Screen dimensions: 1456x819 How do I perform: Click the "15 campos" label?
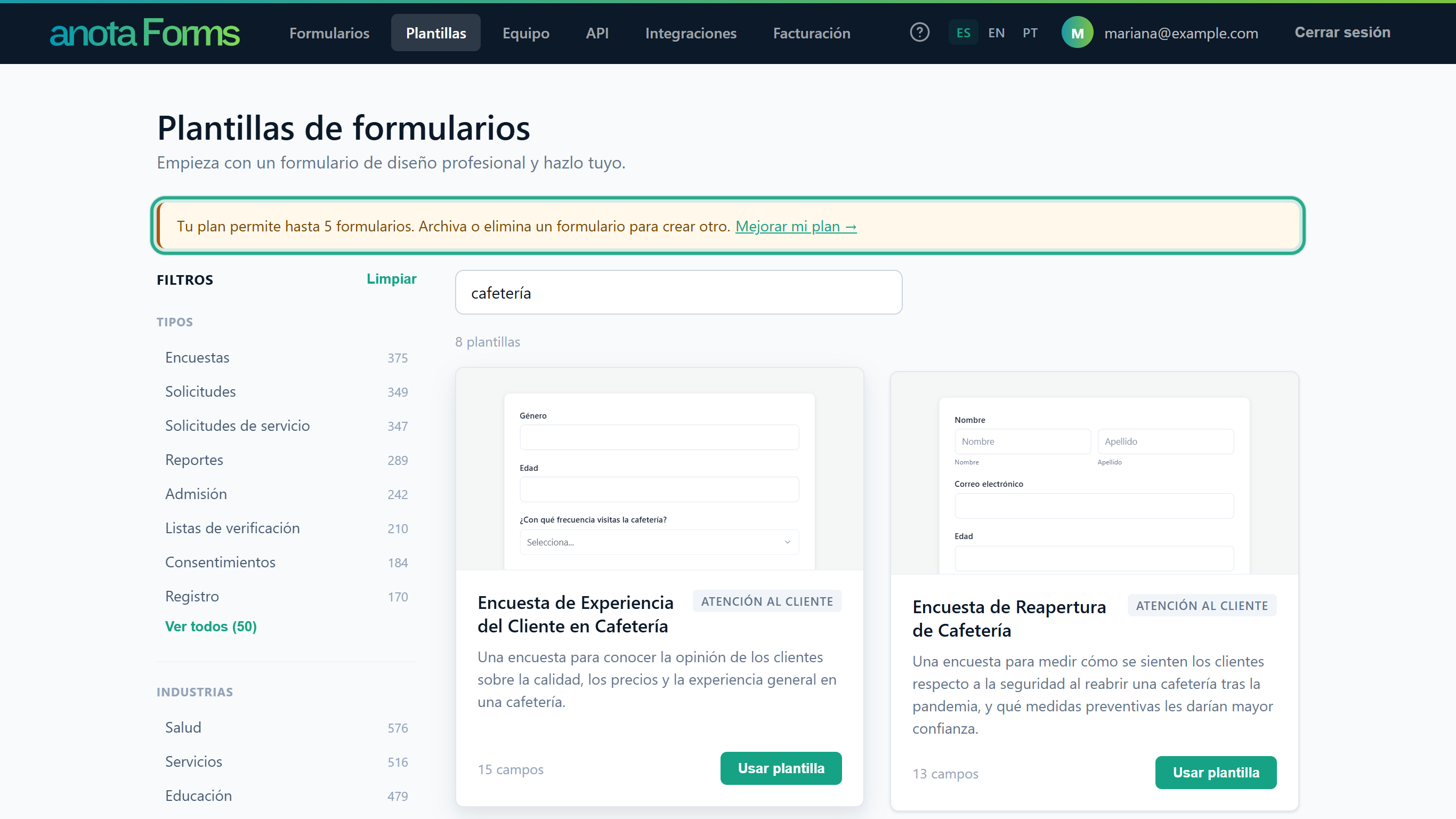tap(511, 769)
